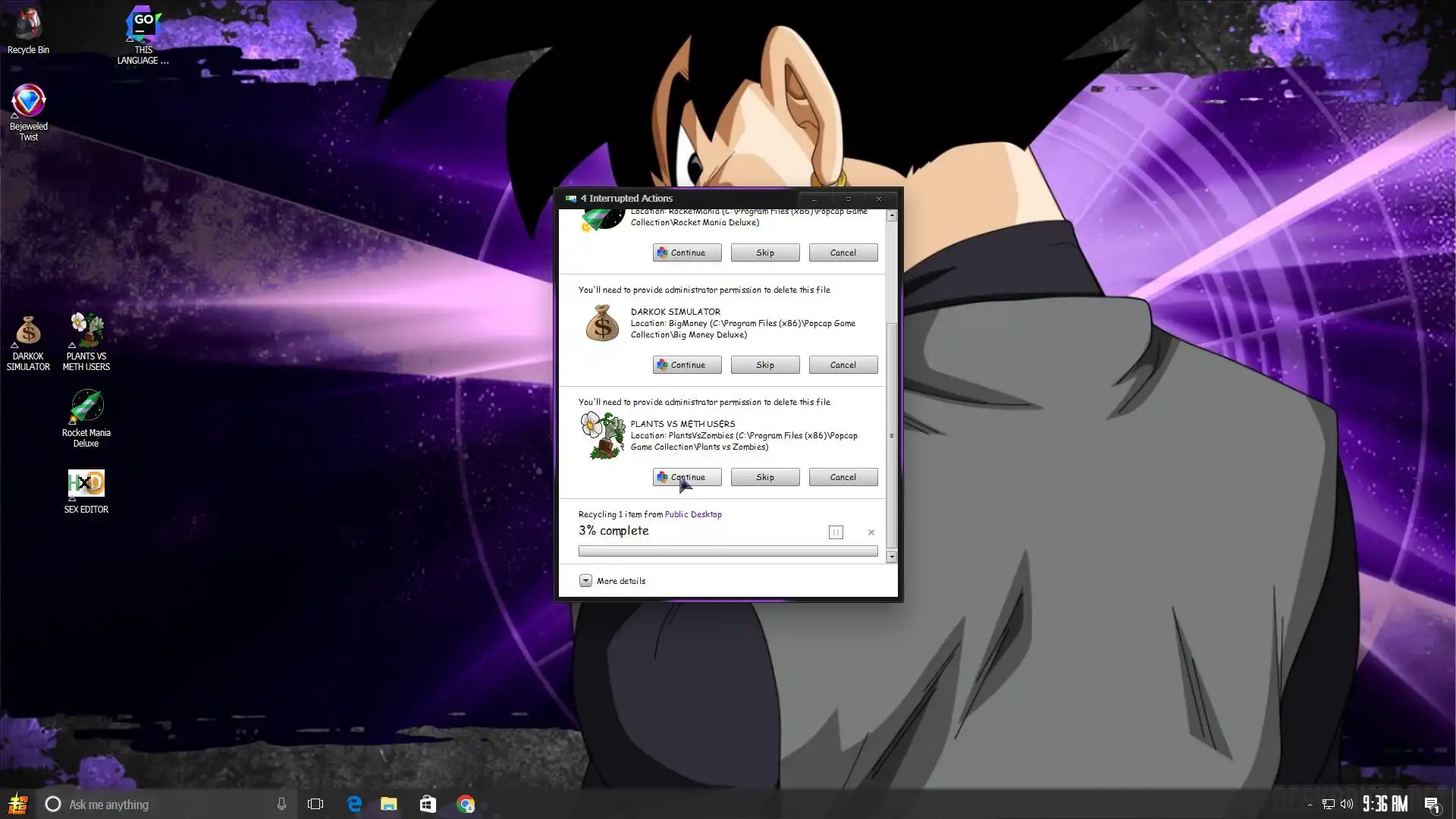Skip deleting DARKOK SIMULATOR file

pos(765,365)
